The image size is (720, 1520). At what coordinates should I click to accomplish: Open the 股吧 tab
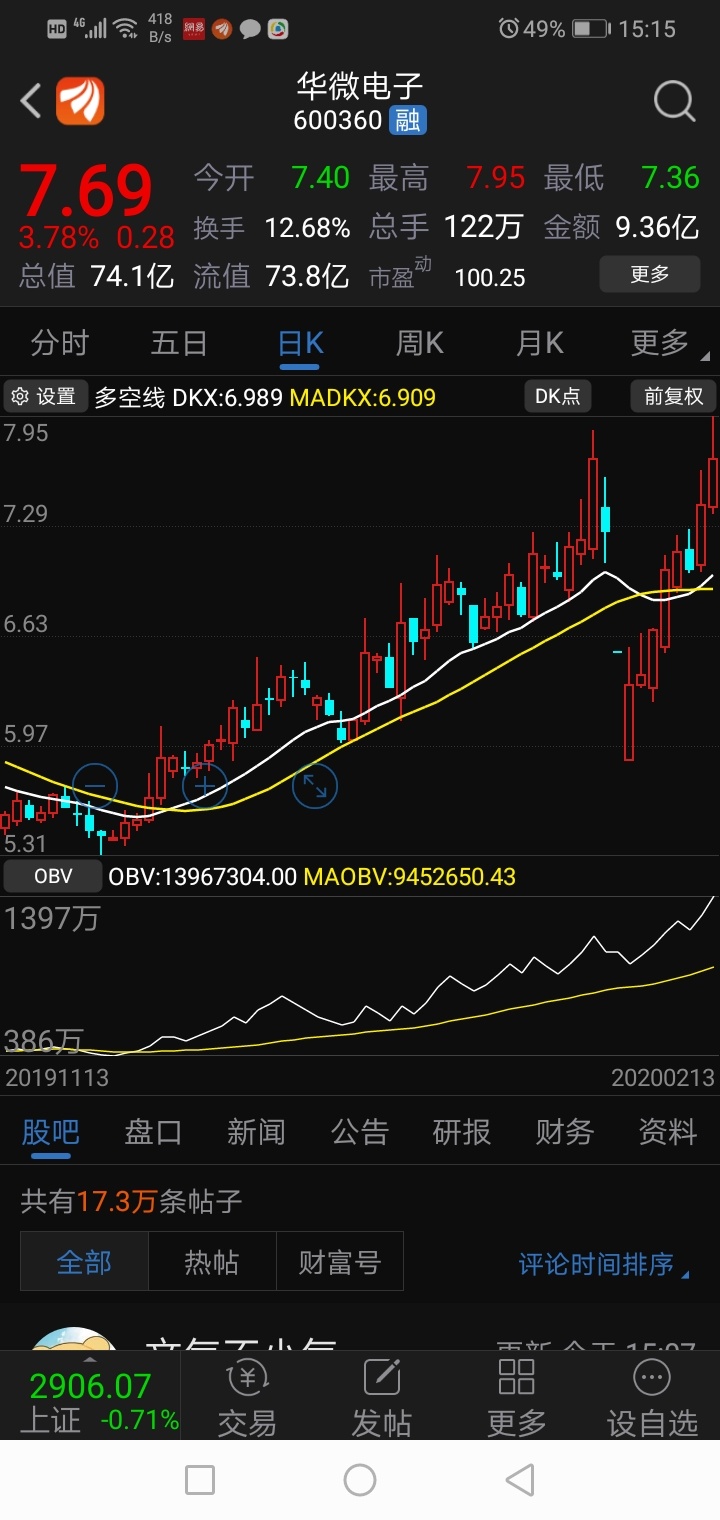click(x=51, y=1132)
